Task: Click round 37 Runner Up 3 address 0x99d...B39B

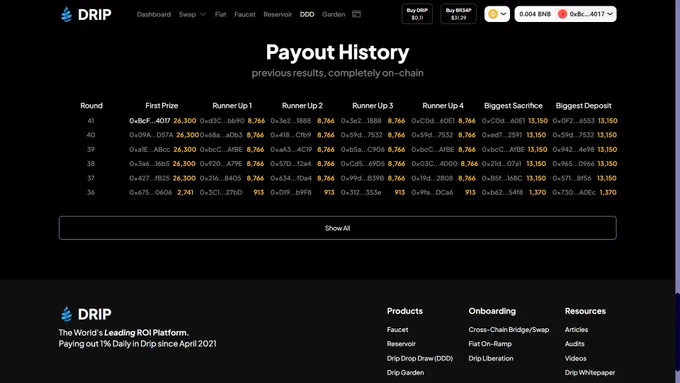Action: pyautogui.click(x=362, y=178)
